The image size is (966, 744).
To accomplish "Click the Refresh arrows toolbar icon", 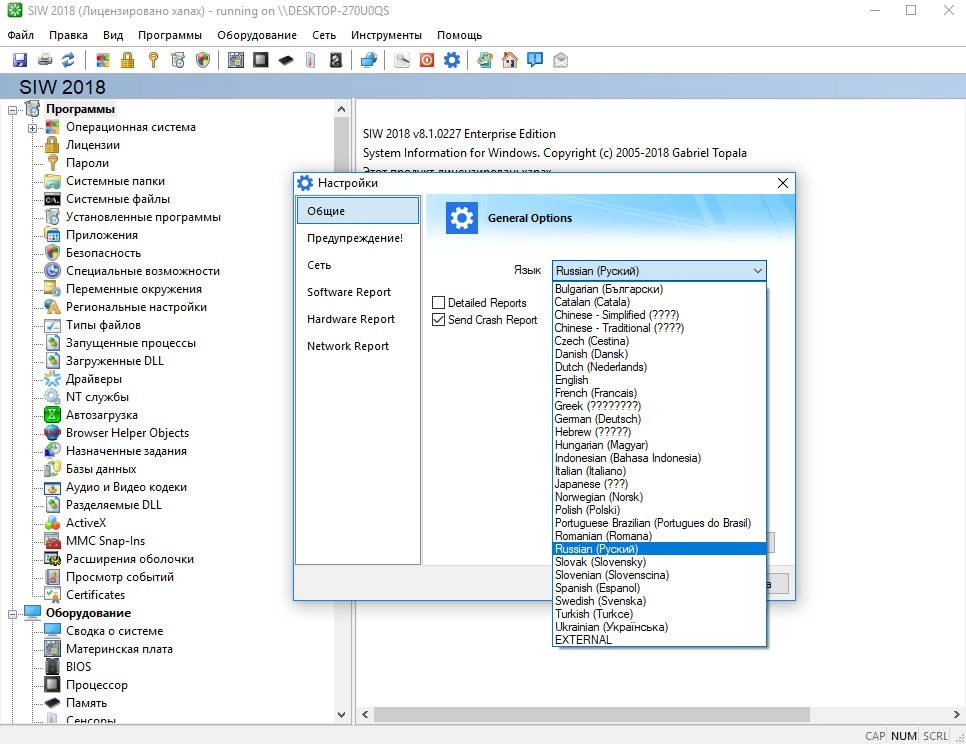I will point(68,60).
